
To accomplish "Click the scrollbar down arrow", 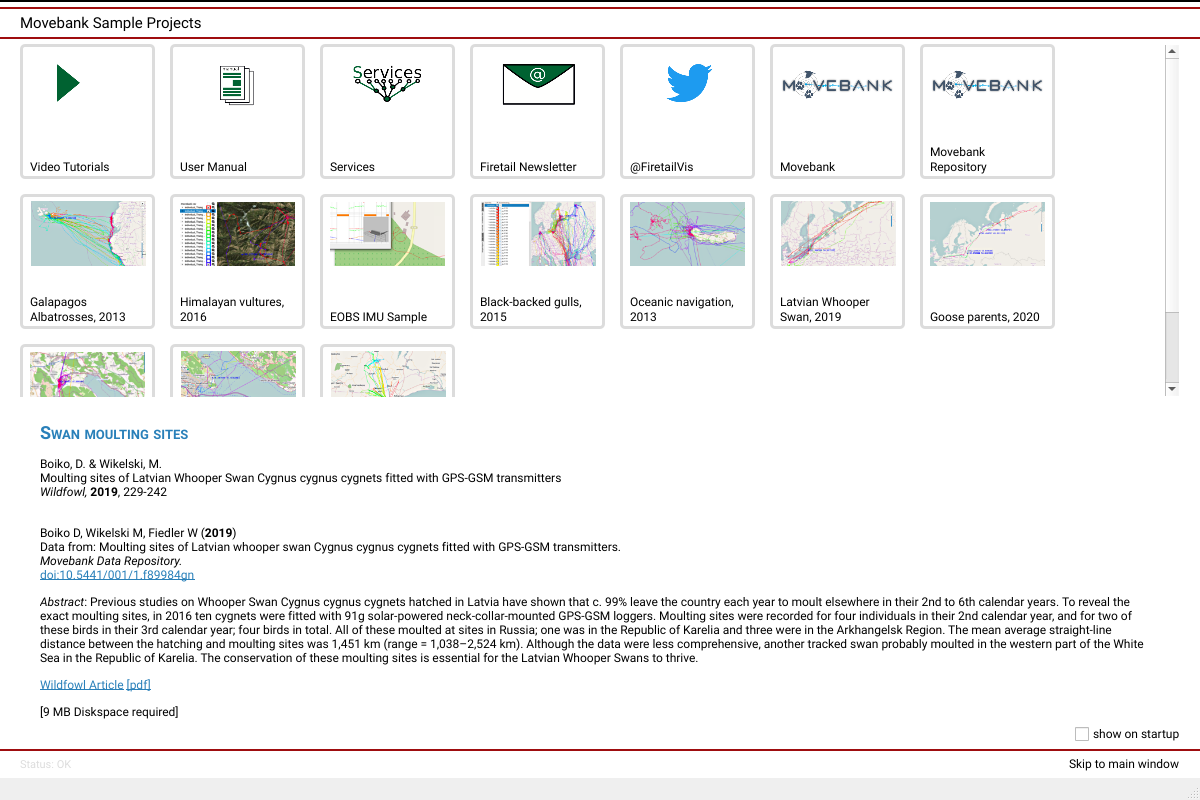I will click(x=1172, y=388).
